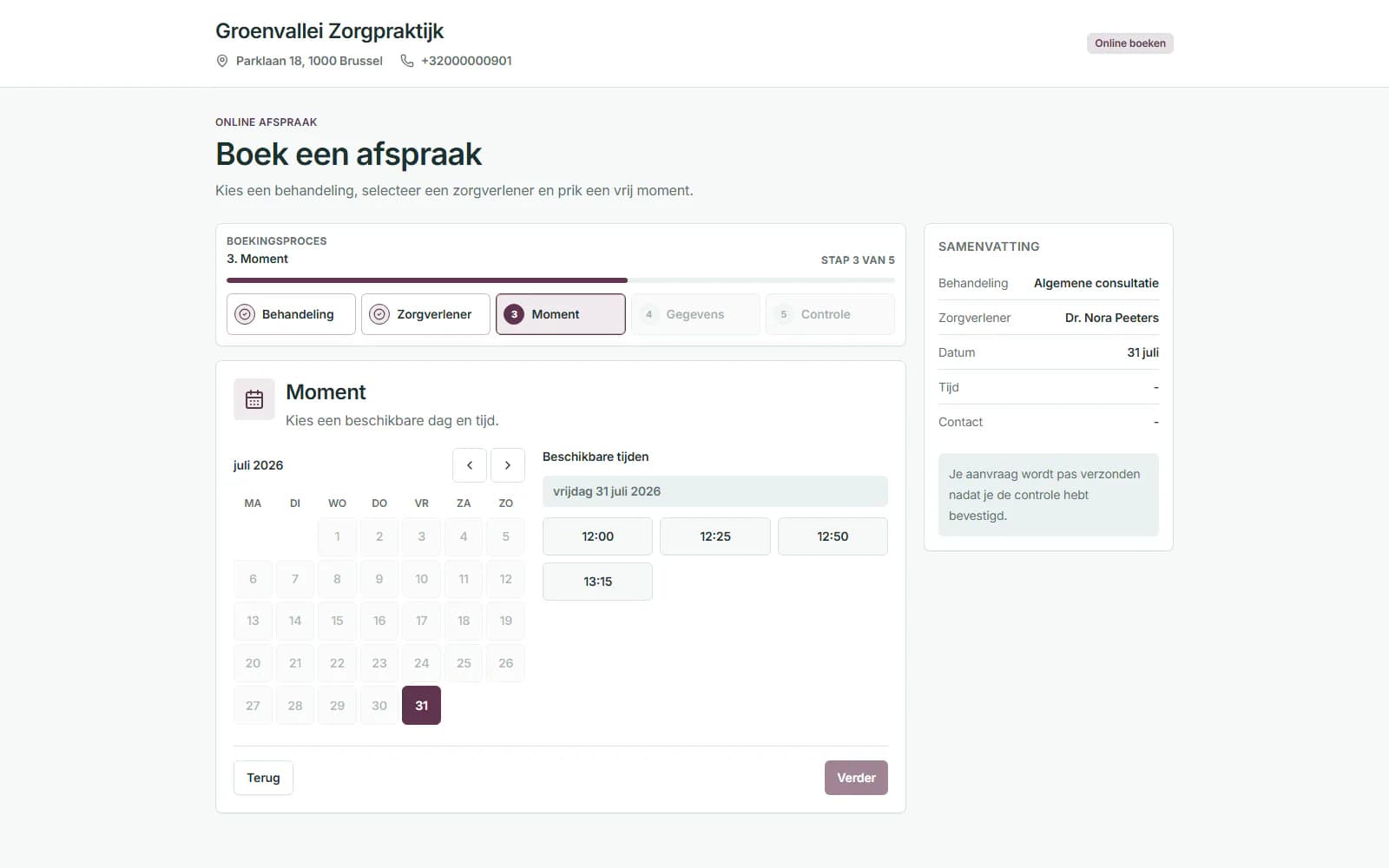Click the phone icon beside +32000000901

pos(407,61)
